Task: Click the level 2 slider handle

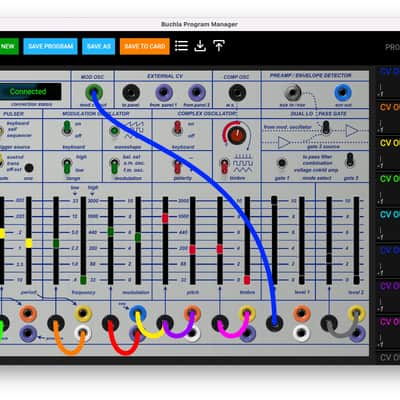Action: tap(356, 279)
